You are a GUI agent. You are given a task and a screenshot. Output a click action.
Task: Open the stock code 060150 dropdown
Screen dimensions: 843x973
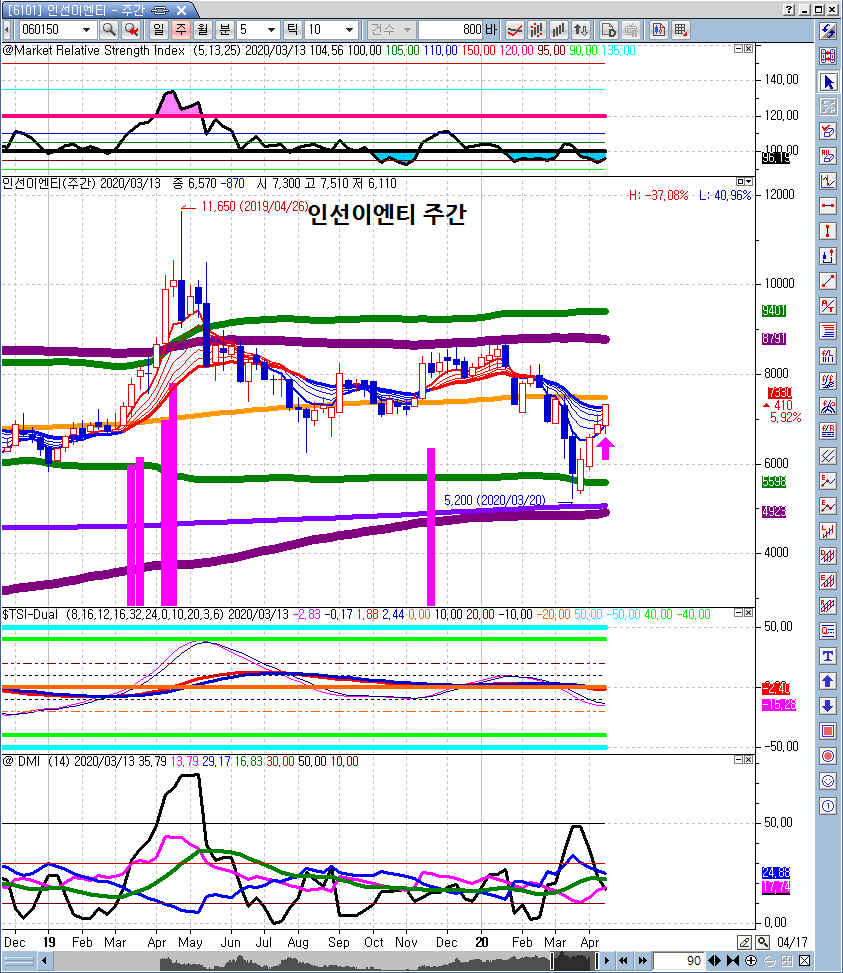86,29
